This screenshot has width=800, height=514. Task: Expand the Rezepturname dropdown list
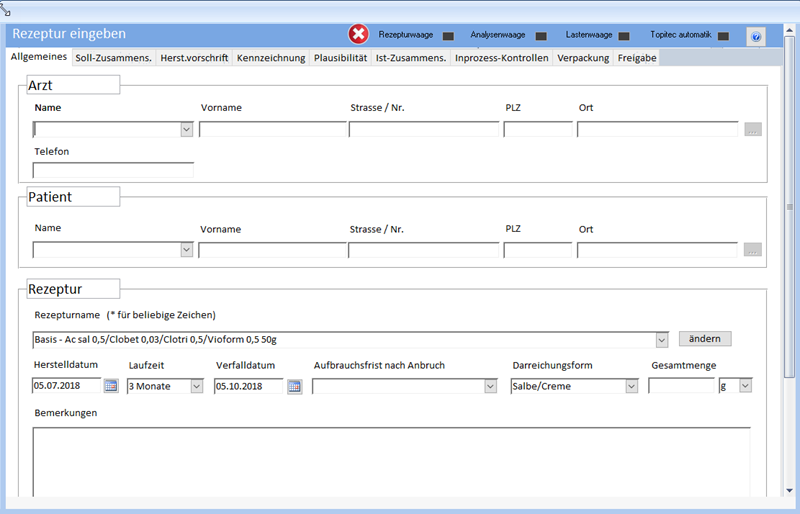point(661,339)
